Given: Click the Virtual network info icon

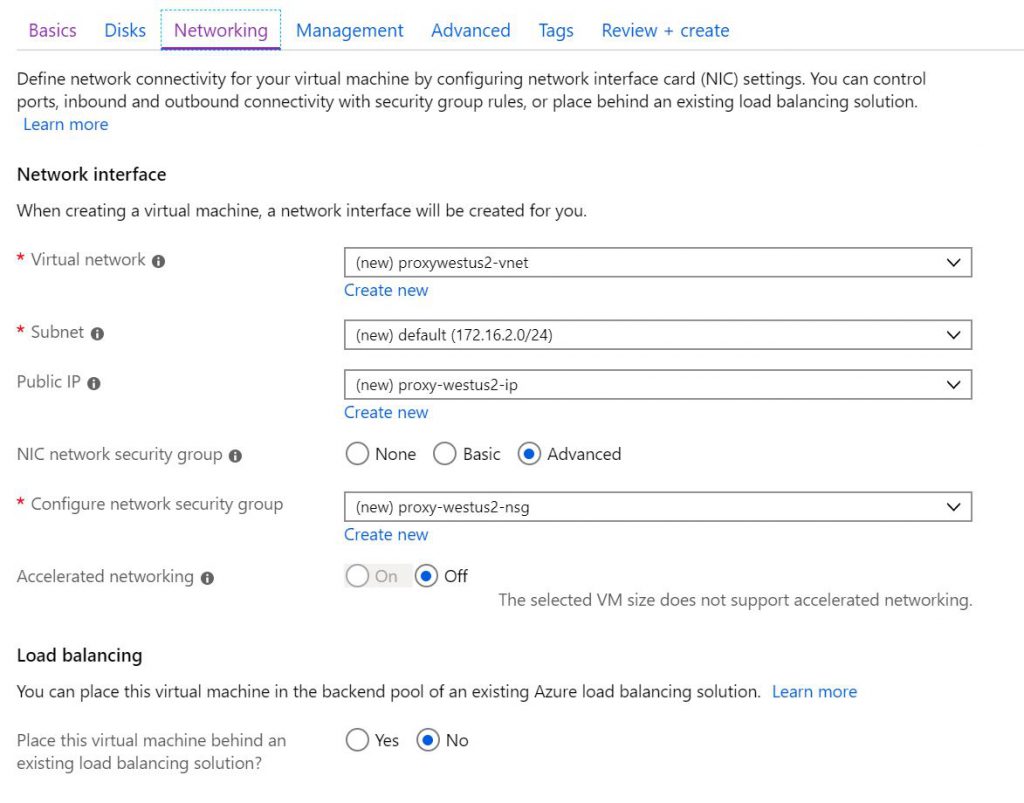Looking at the screenshot, I should (158, 261).
